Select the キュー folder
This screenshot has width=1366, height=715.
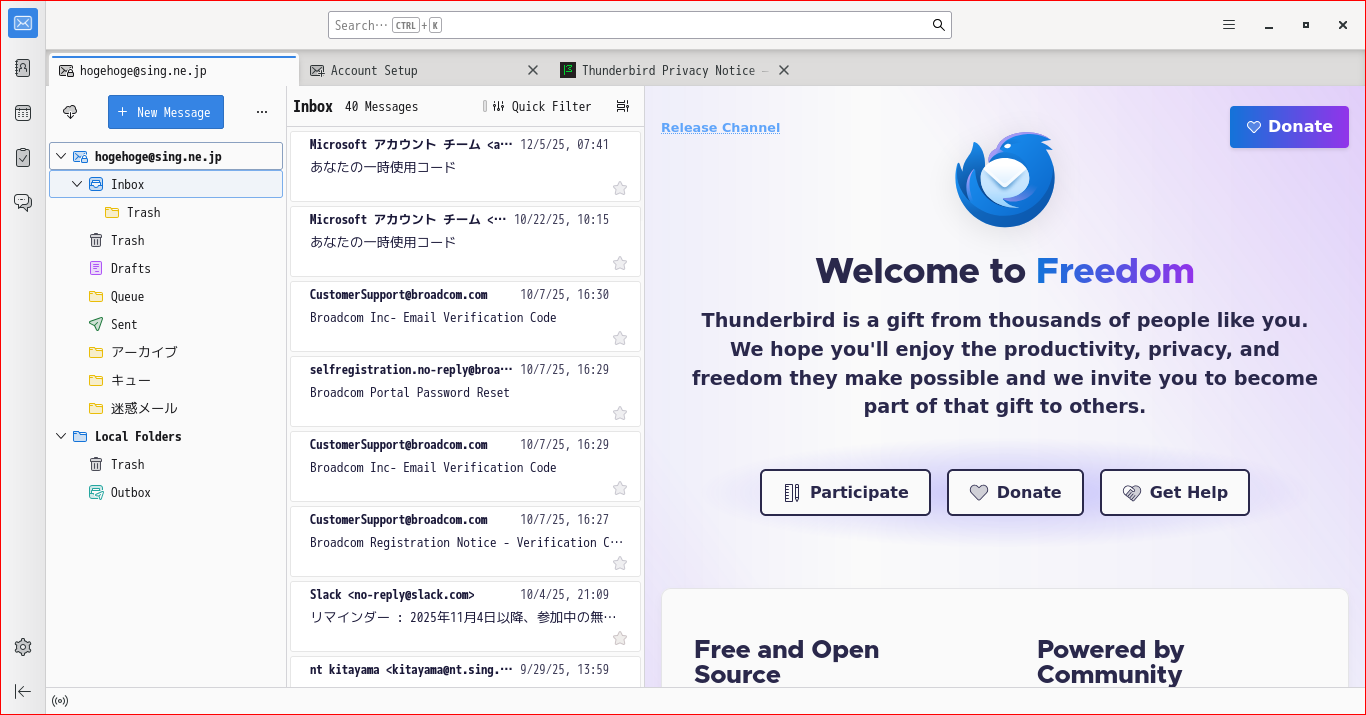click(x=166, y=380)
